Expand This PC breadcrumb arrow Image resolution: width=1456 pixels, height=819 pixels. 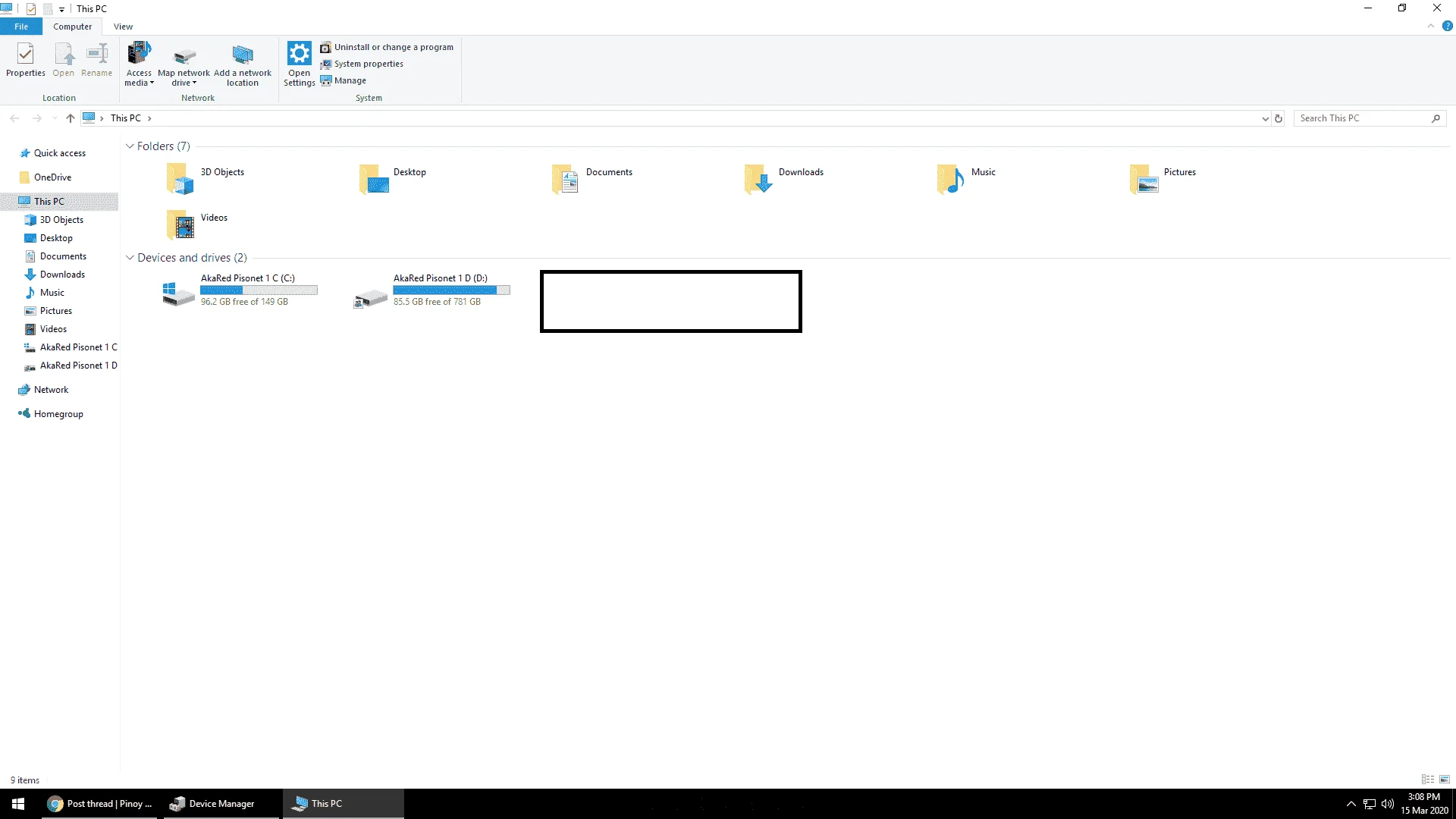pos(149,118)
